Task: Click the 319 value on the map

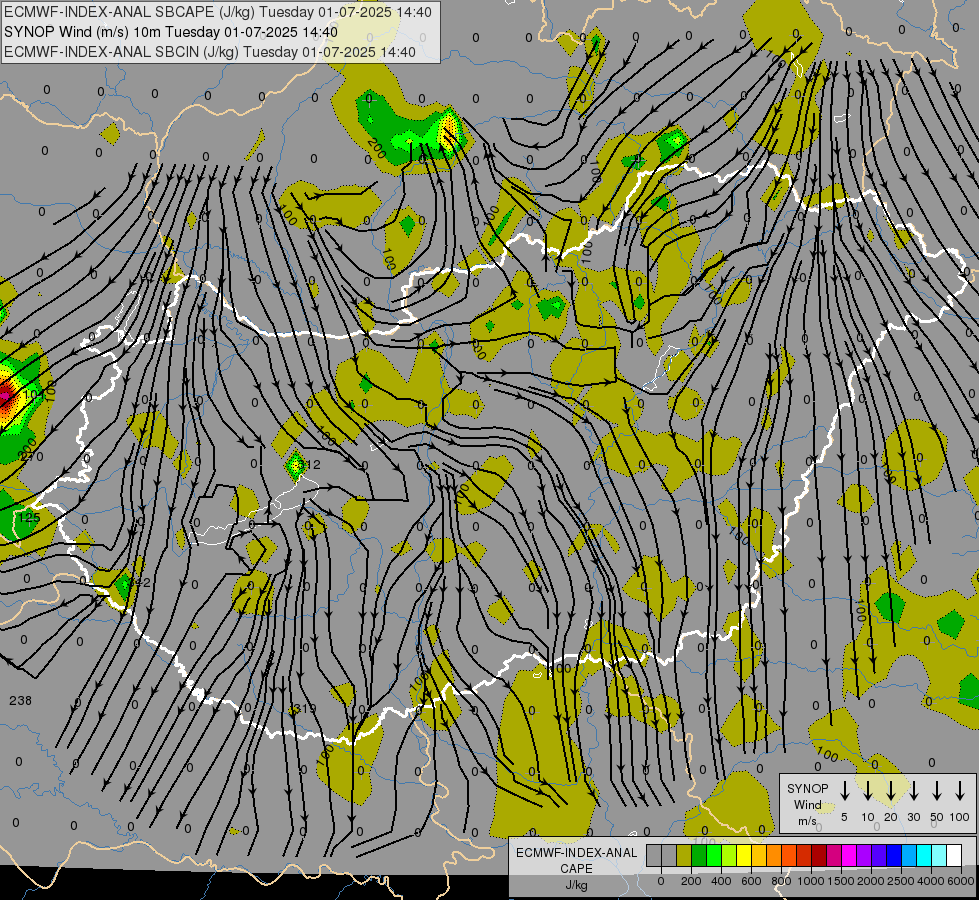Action: click(x=305, y=709)
